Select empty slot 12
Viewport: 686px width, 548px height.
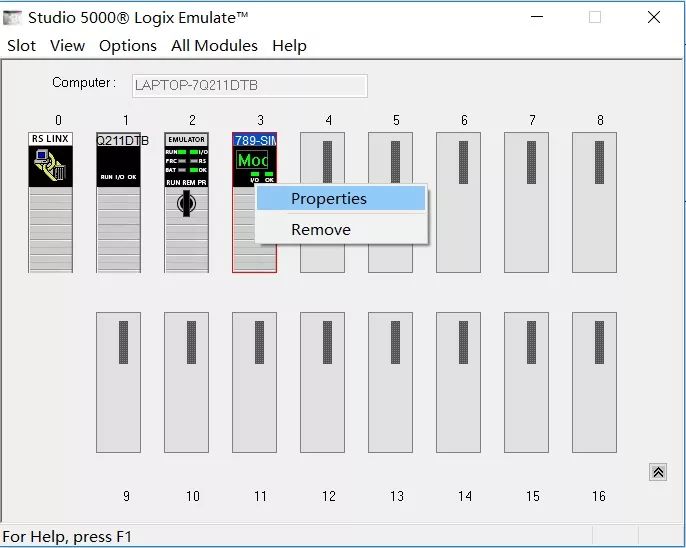(322, 382)
